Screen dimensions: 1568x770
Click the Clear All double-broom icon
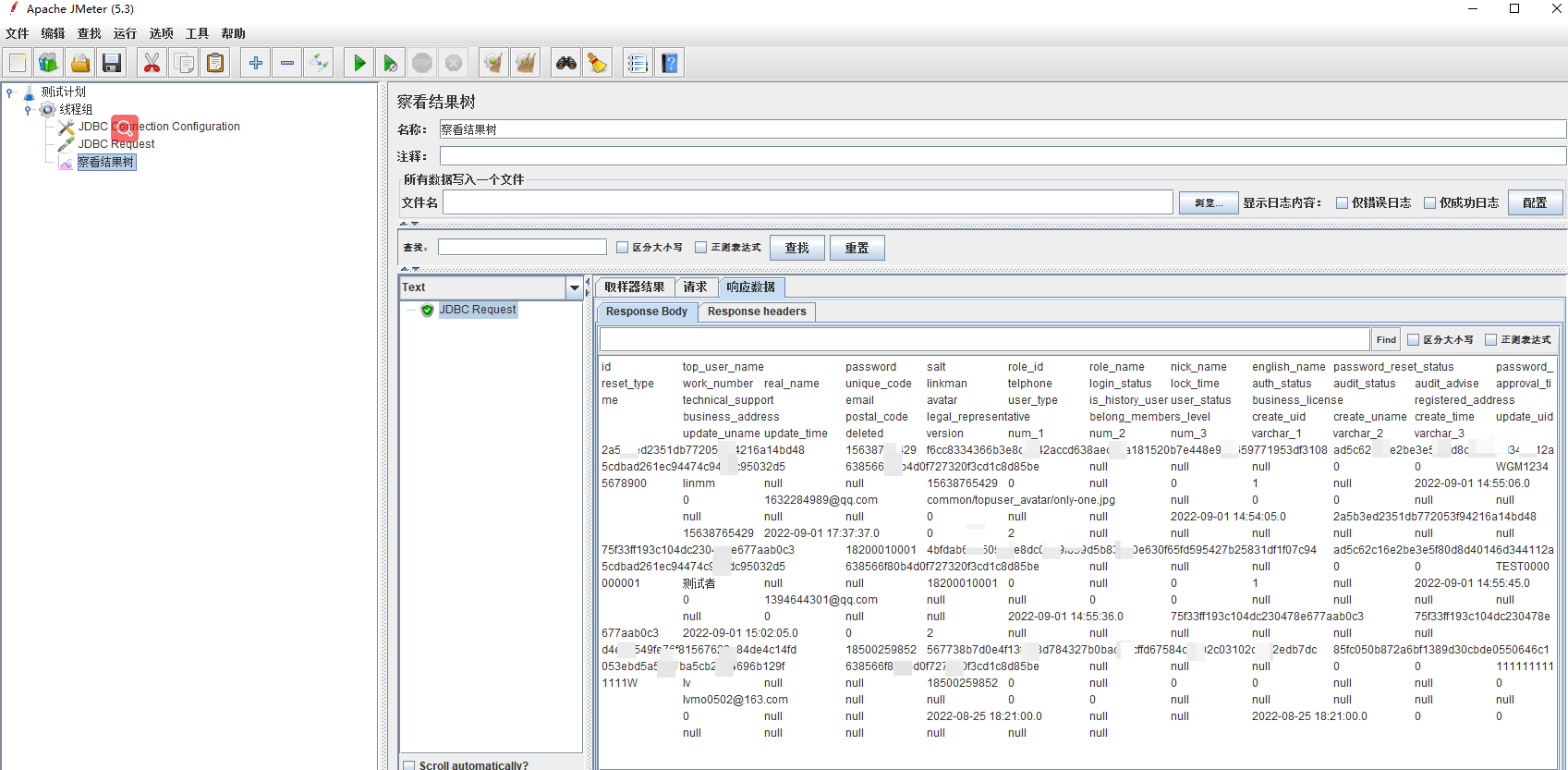[x=526, y=63]
